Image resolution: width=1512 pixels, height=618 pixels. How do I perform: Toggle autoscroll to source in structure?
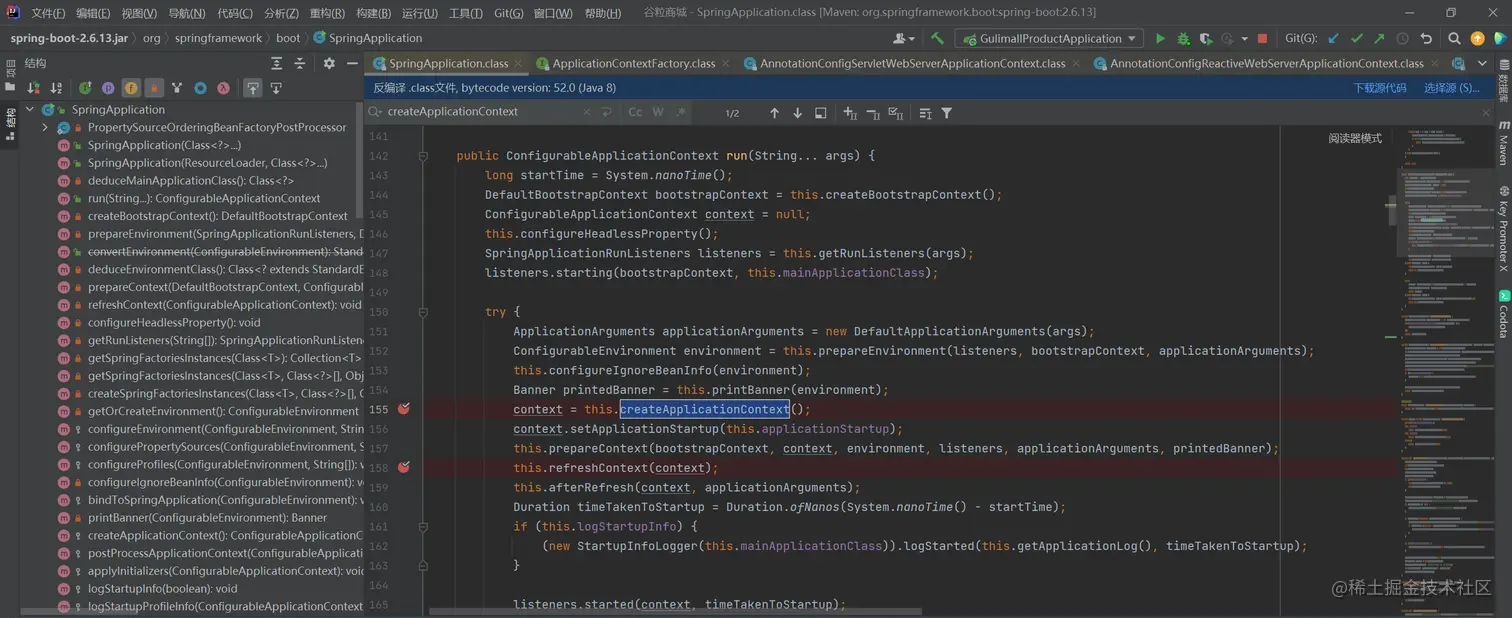point(253,88)
